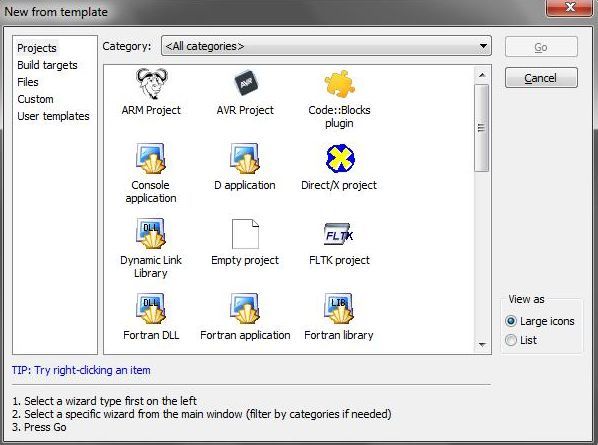Open the Build targets wizard type
The height and width of the screenshot is (445, 598).
pos(47,65)
